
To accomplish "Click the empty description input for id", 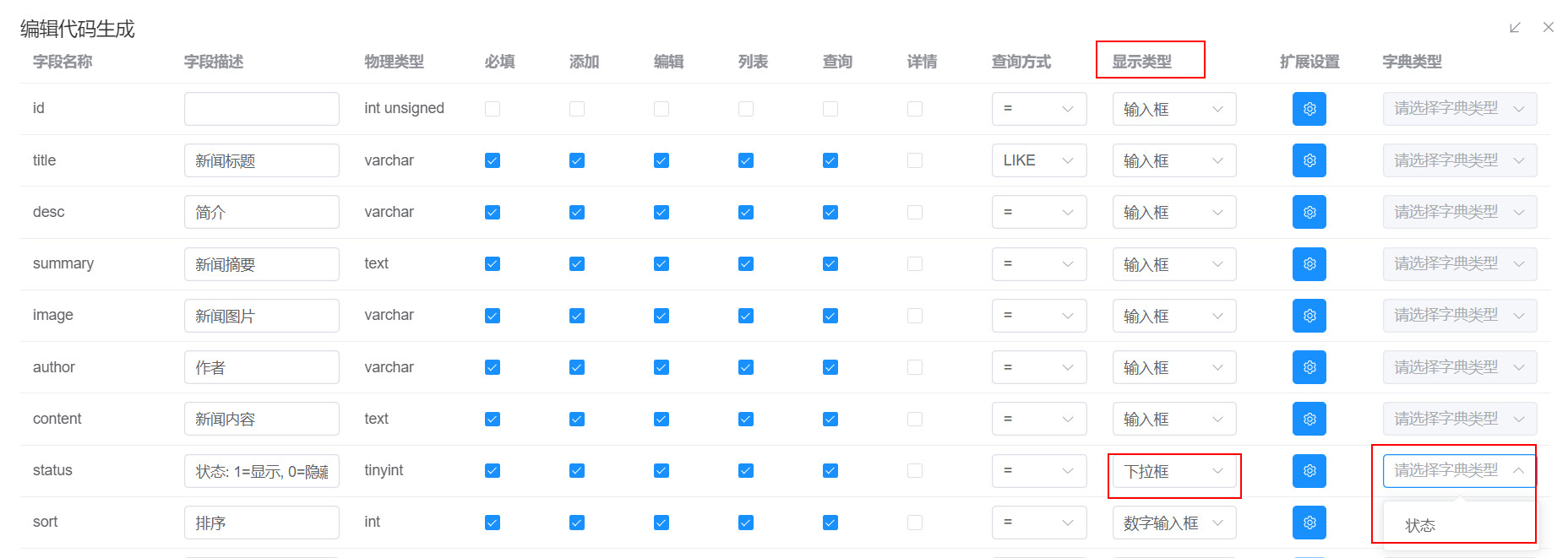I will (x=261, y=109).
